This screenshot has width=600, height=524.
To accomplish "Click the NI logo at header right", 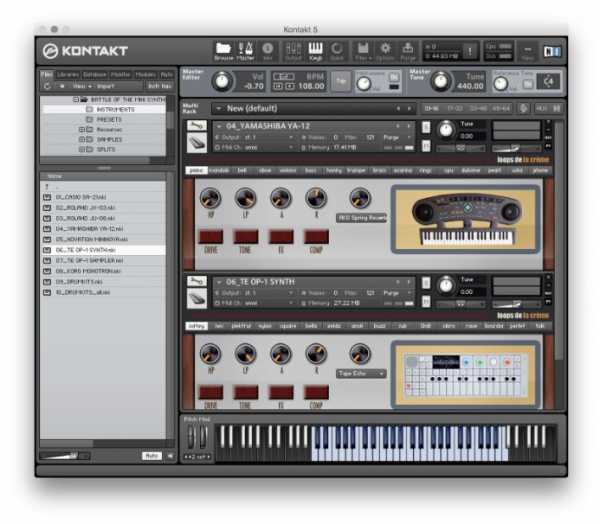I will (552, 51).
